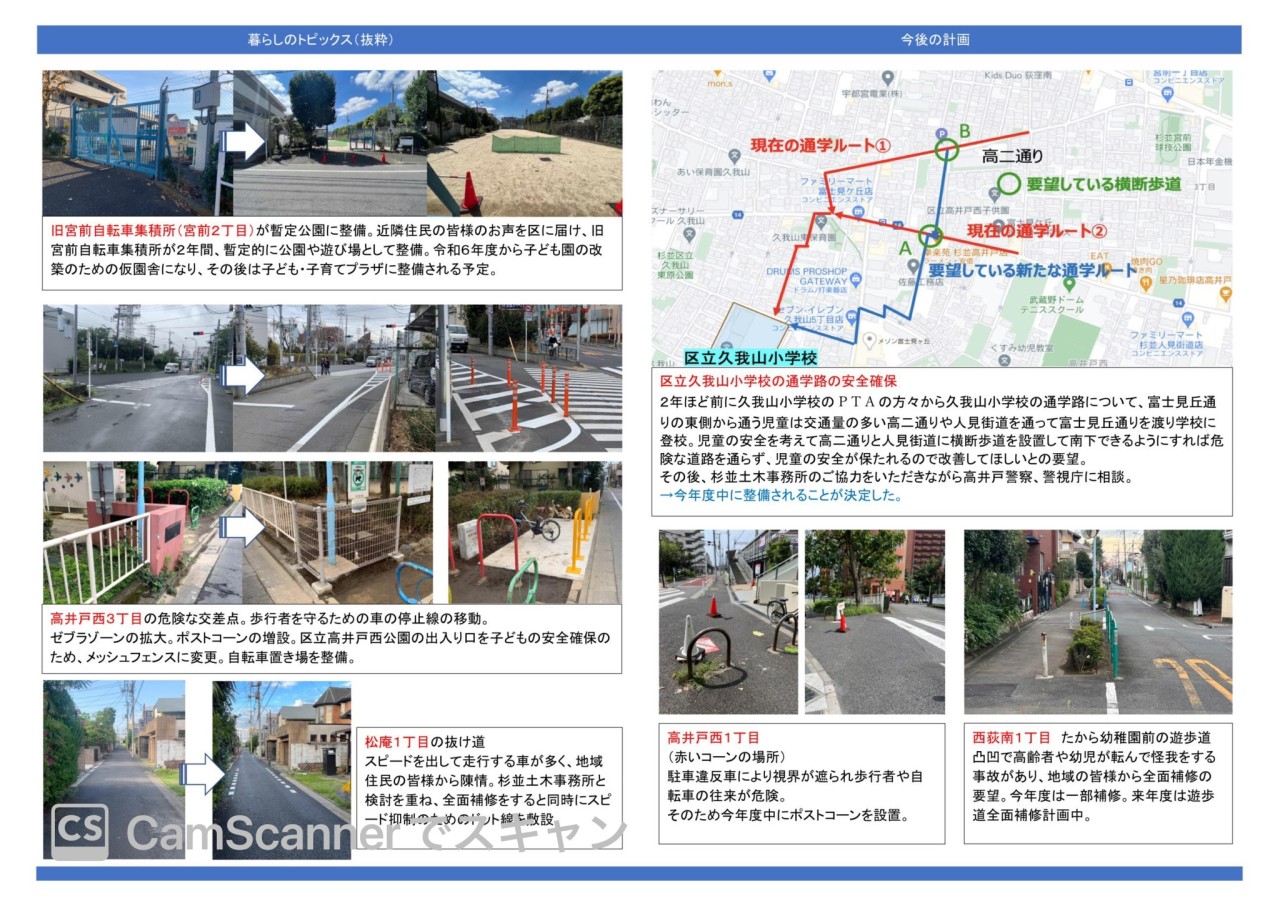Click the heading 区立久我山小学校の通学路の安全確保
Image resolution: width=1280 pixels, height=906 pixels.
tap(779, 382)
